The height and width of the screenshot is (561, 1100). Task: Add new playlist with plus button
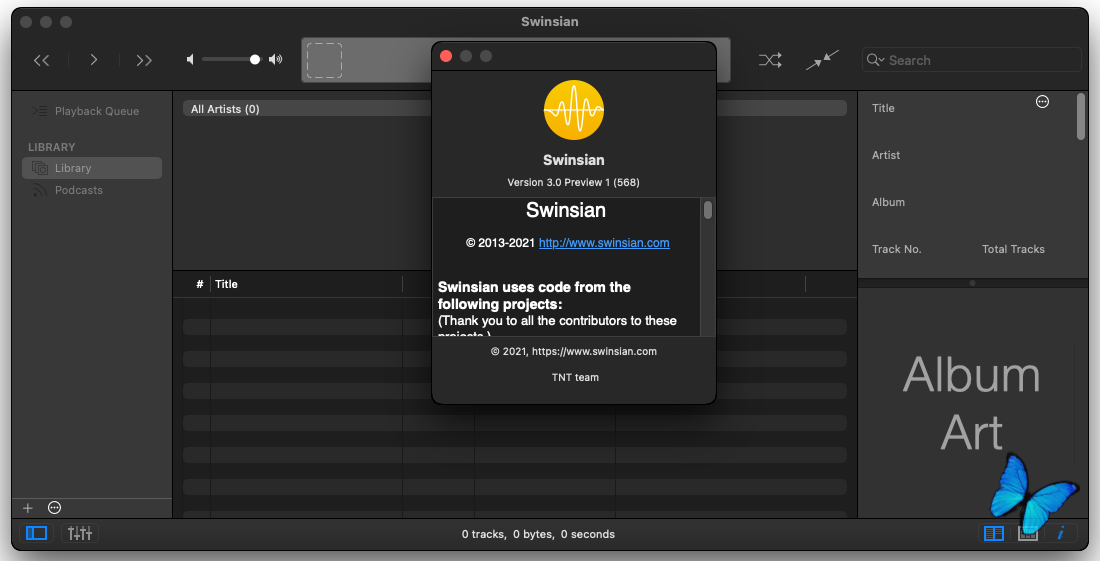click(x=28, y=508)
